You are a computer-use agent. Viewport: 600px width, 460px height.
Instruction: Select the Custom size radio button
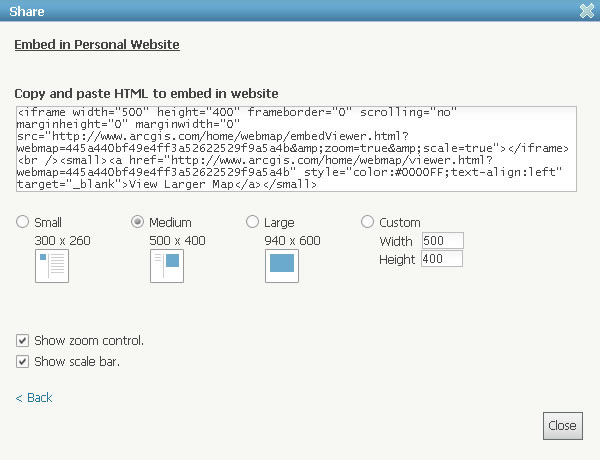[x=368, y=222]
